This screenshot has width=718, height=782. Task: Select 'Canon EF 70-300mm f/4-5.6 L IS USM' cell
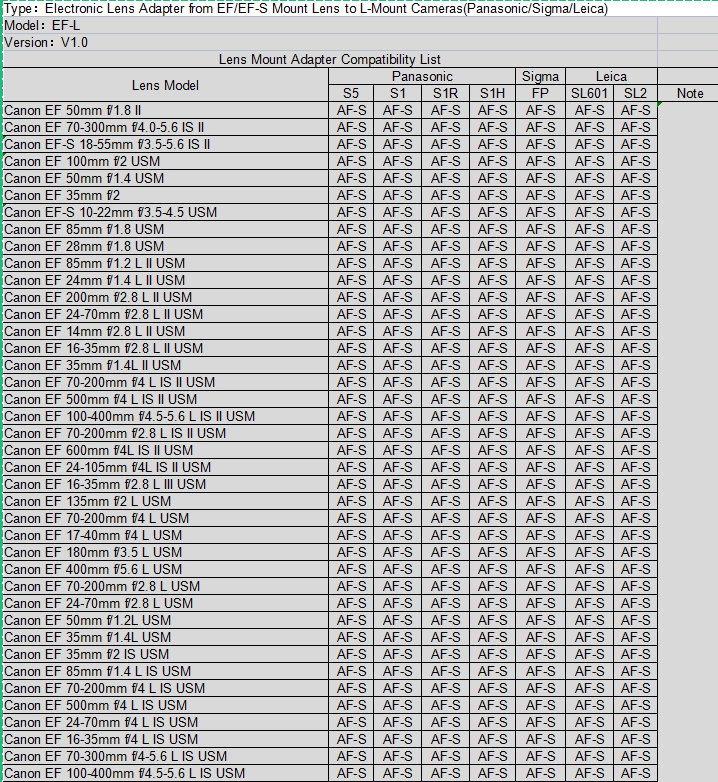coord(166,756)
